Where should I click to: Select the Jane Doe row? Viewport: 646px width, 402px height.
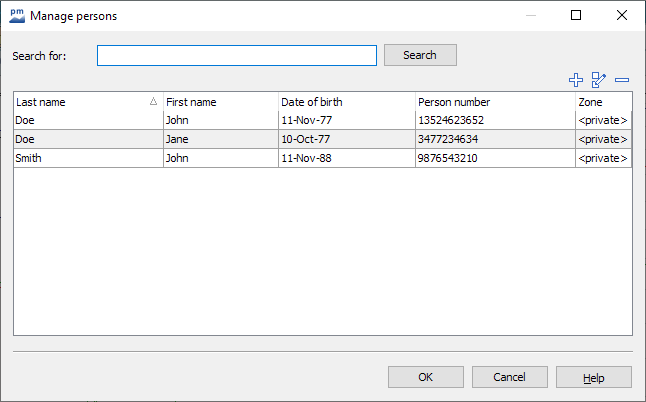coord(88,140)
